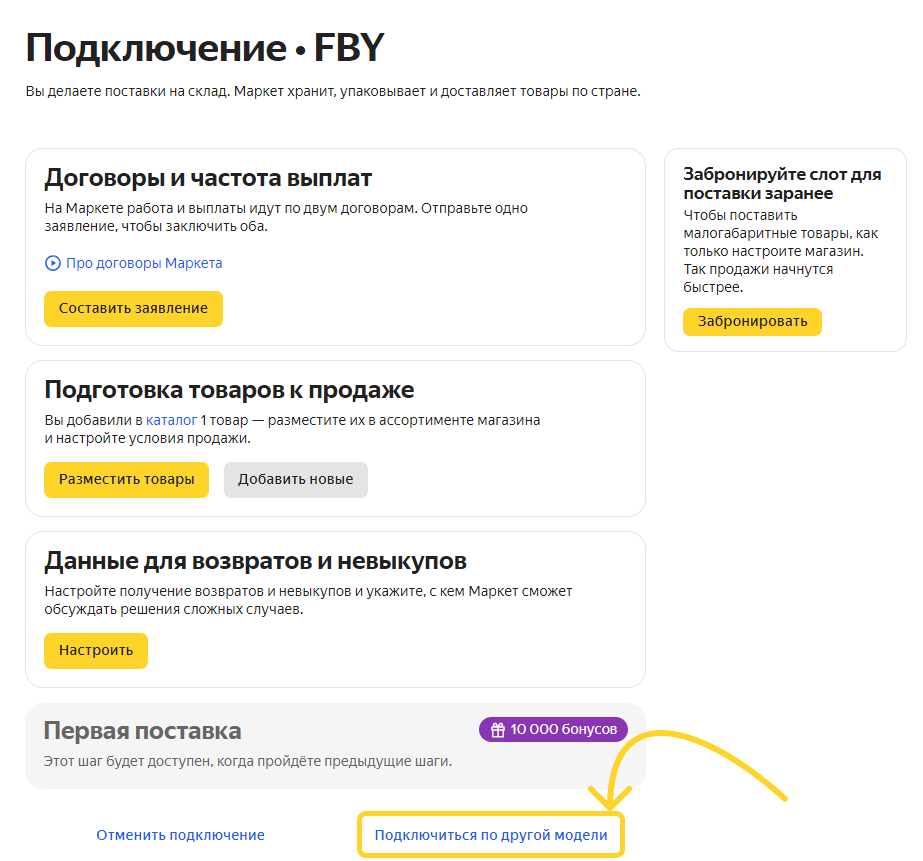Choose Подключиться по другой модели link
Image resolution: width=923 pixels, height=861 pixels.
[490, 835]
